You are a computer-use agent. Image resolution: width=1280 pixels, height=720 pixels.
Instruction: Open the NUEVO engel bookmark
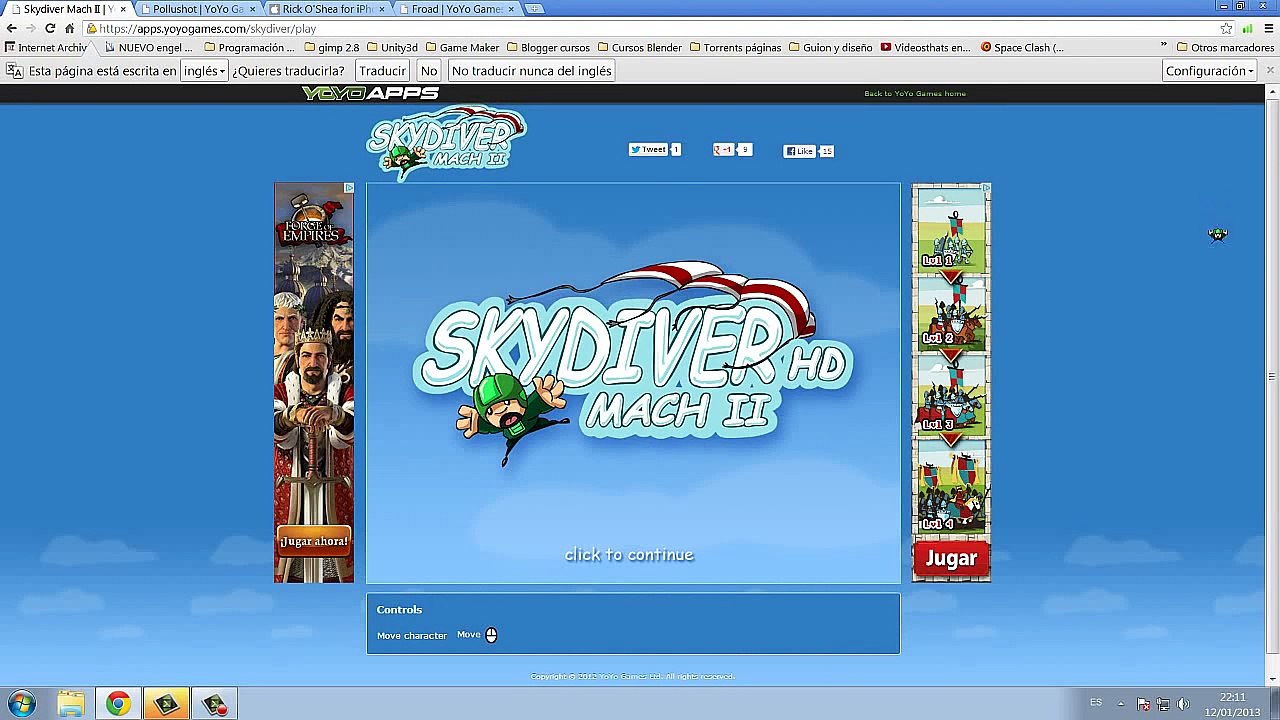(148, 47)
